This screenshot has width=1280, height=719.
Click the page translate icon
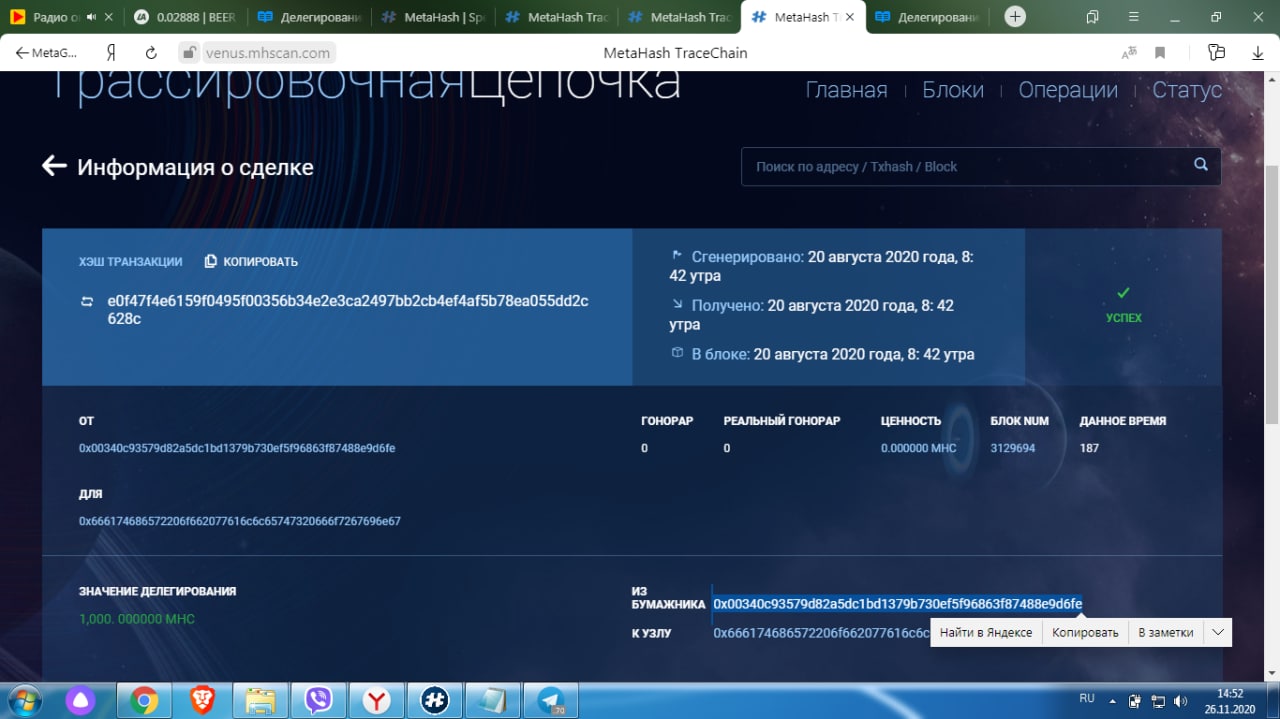pyautogui.click(x=1130, y=53)
